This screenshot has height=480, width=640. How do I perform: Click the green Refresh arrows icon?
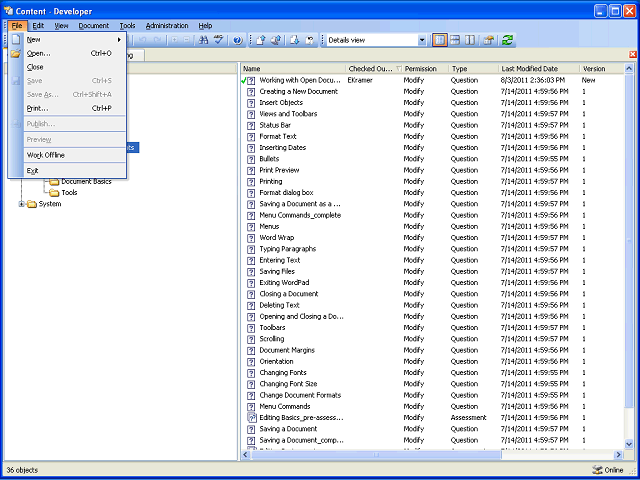coord(507,40)
